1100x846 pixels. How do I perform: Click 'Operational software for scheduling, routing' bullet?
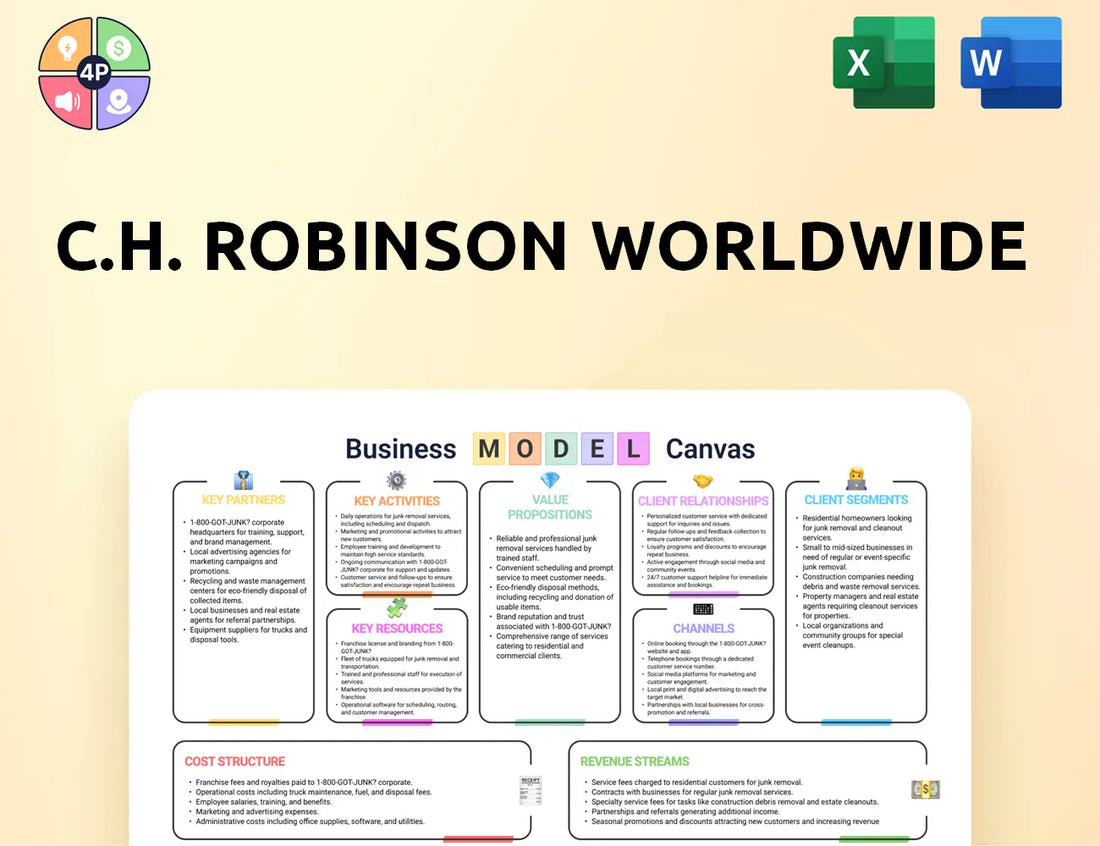point(398,709)
